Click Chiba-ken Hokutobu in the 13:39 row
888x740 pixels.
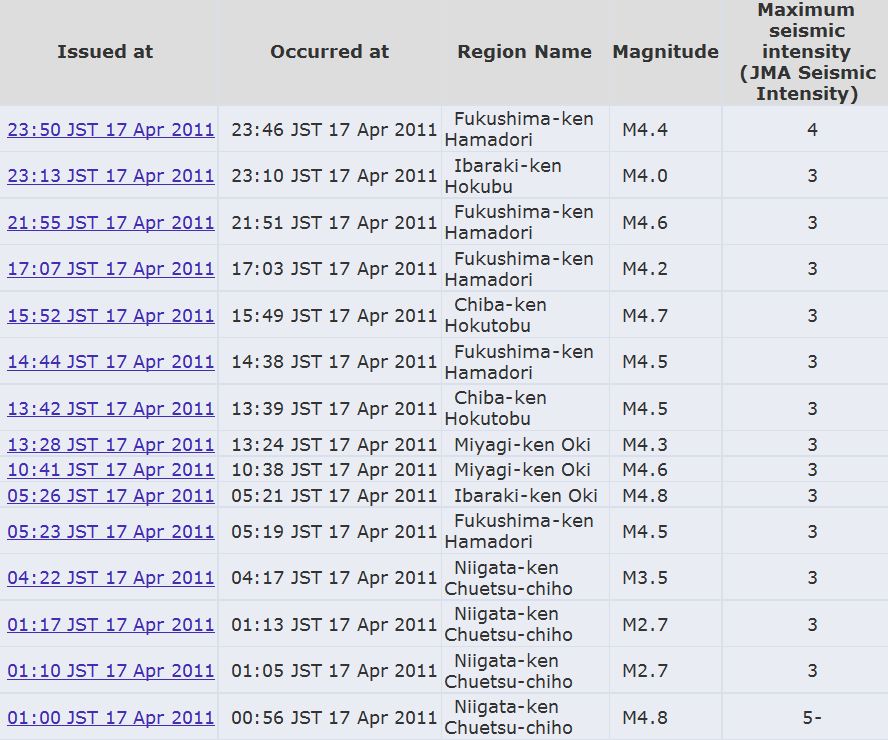[x=496, y=408]
